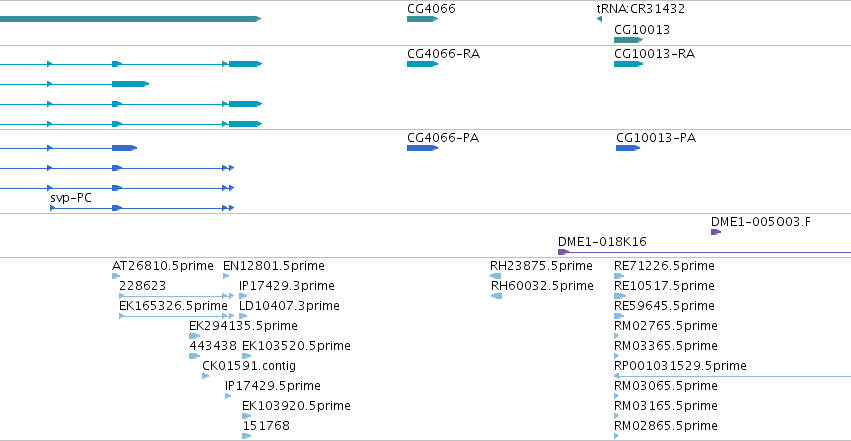Screen dimensions: 851x441
Task: Select the CG10013-RA label
Action: tap(655, 54)
